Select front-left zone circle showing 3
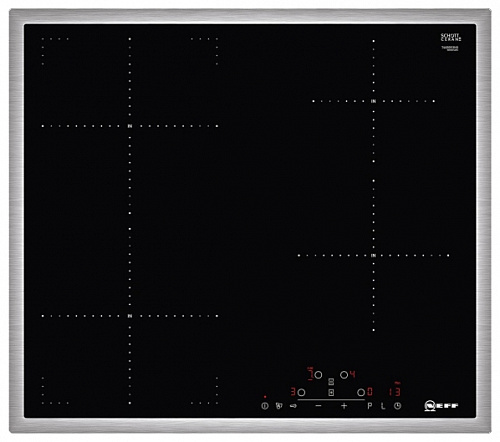Screen dimensions: 500x442 (301, 392)
